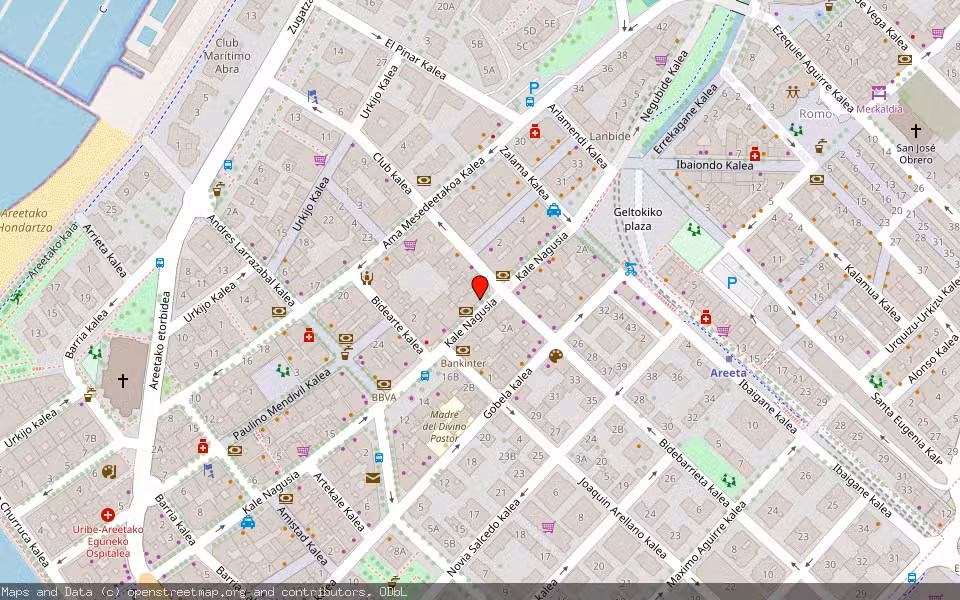The image size is (960, 600).
Task: Select the 'Areeta' station label
Action: [729, 373]
